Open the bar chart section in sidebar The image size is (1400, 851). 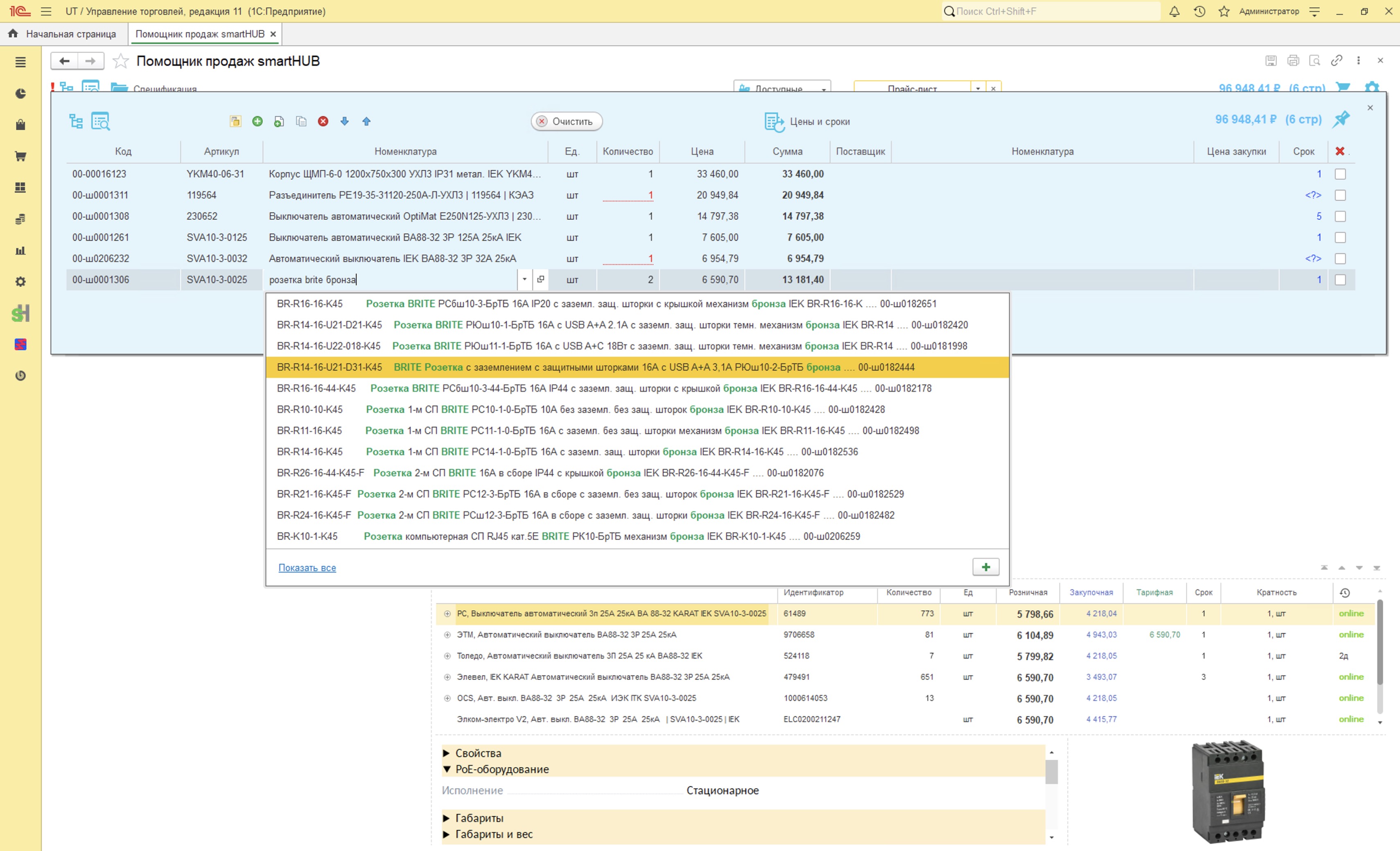click(20, 250)
